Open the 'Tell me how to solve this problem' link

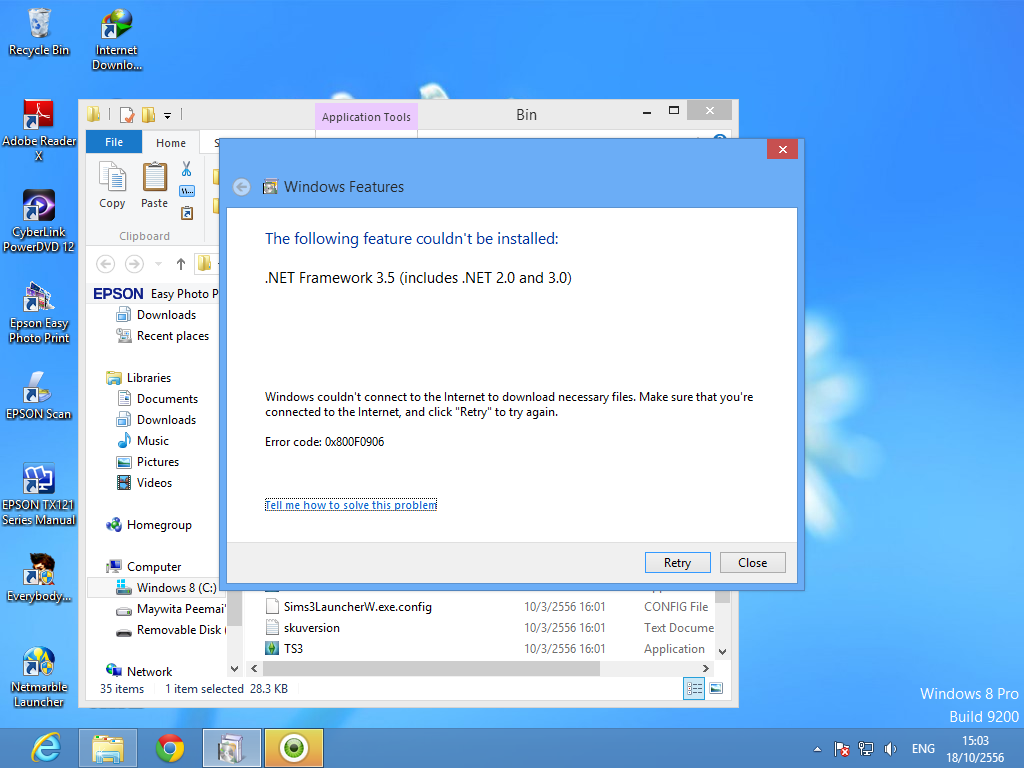click(350, 505)
